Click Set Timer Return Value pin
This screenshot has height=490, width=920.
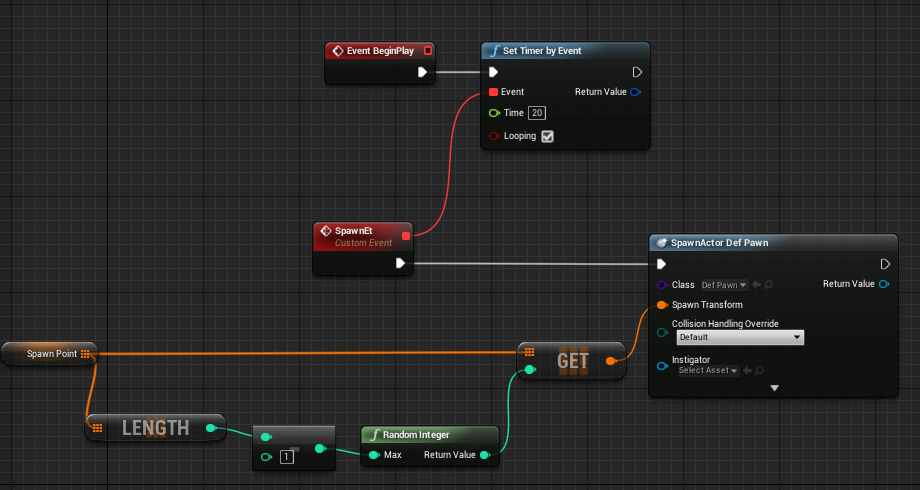pos(635,92)
